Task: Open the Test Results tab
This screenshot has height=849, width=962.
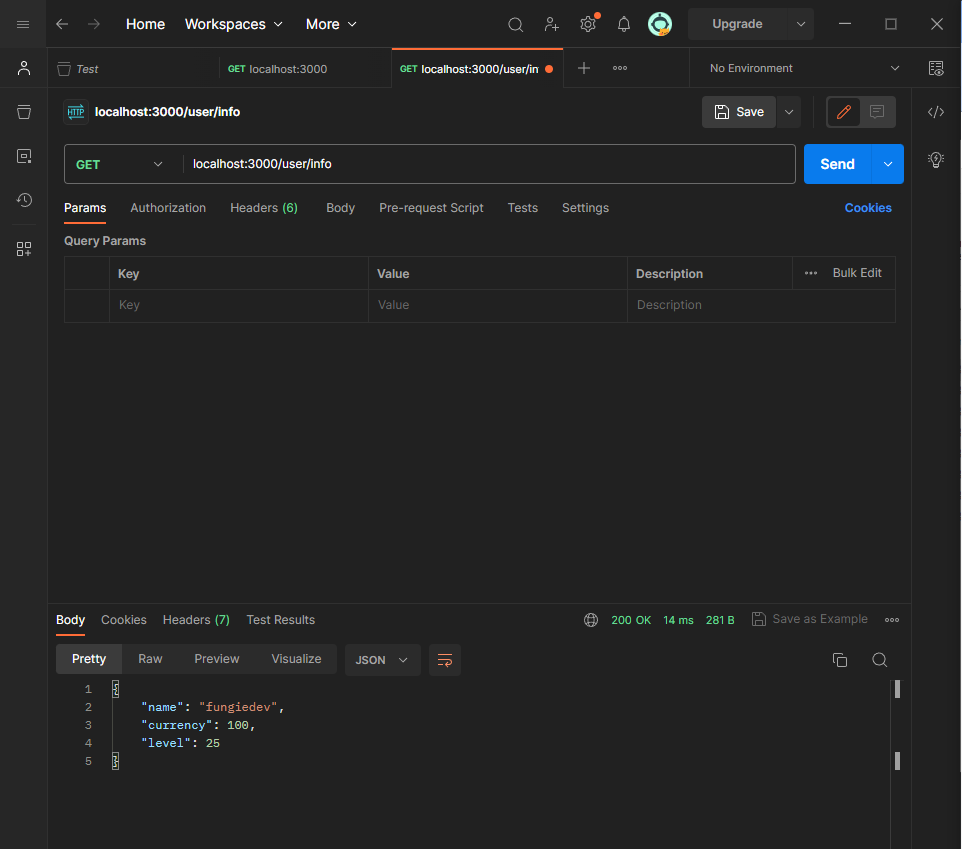Action: pos(280,620)
